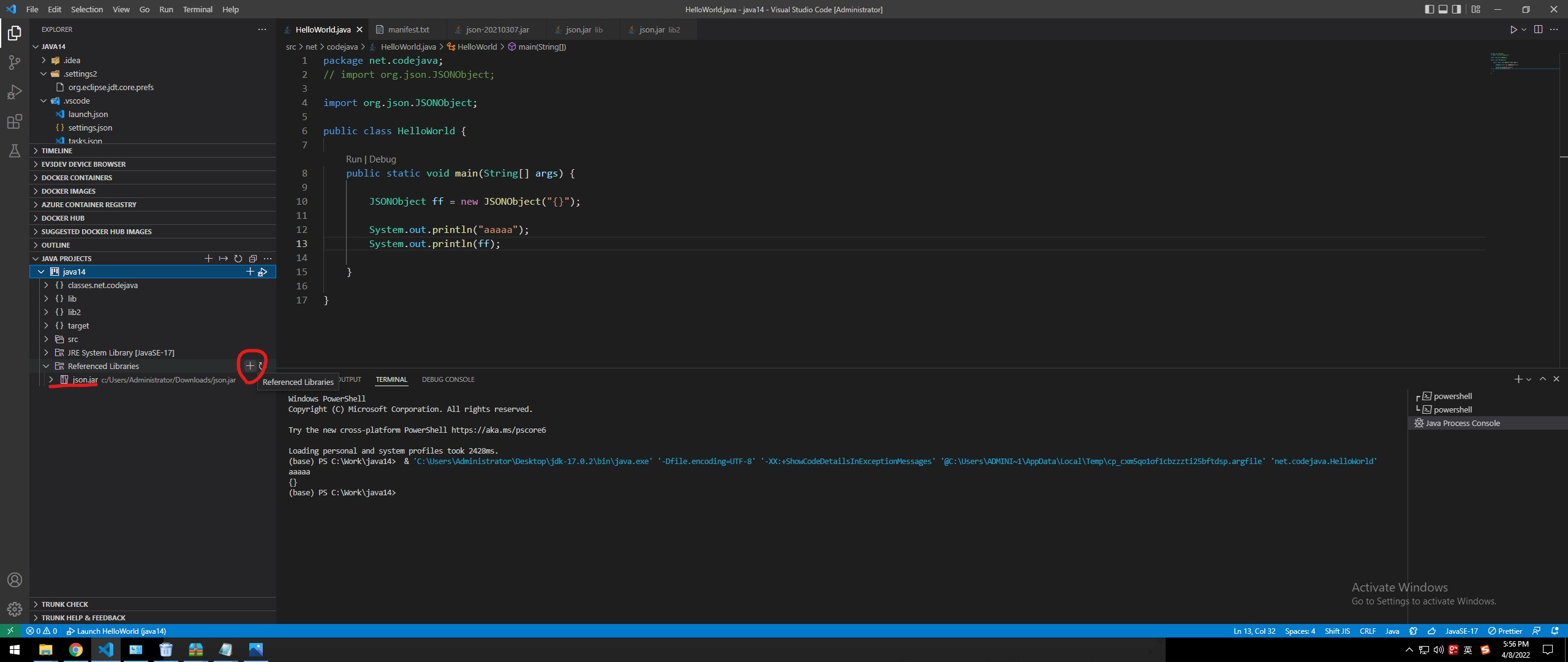
Task: Open the launch profile dropdown beside new terminal
Action: pos(1529,379)
